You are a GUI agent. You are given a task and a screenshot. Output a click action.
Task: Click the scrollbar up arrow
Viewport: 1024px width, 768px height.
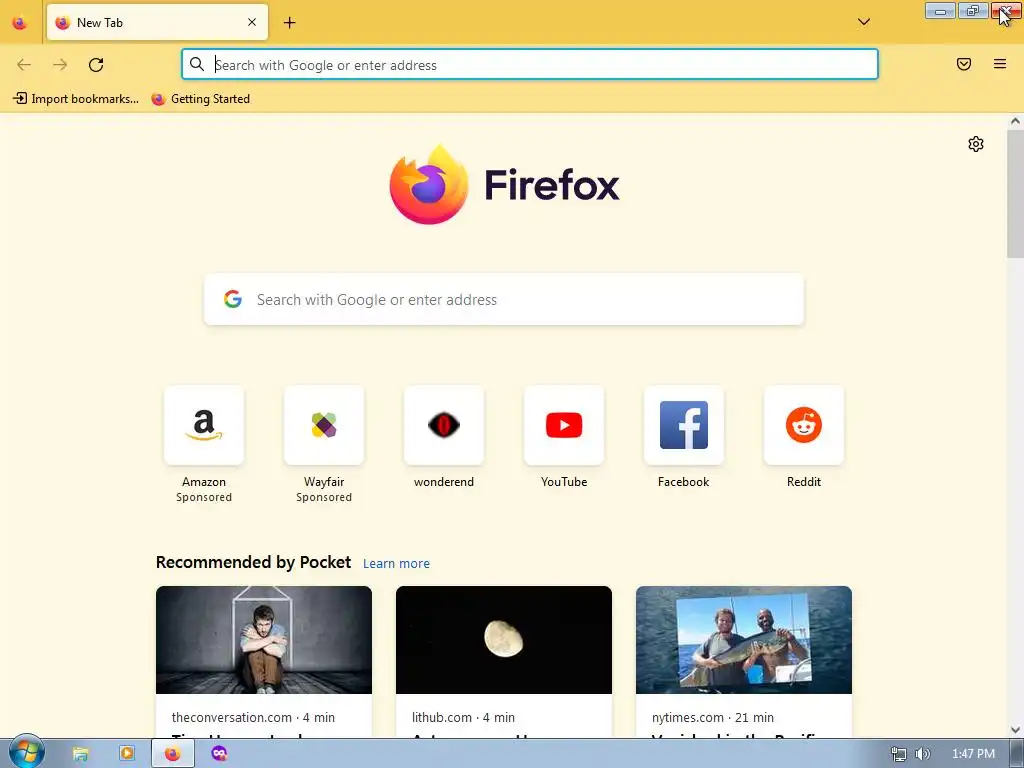click(x=1015, y=121)
